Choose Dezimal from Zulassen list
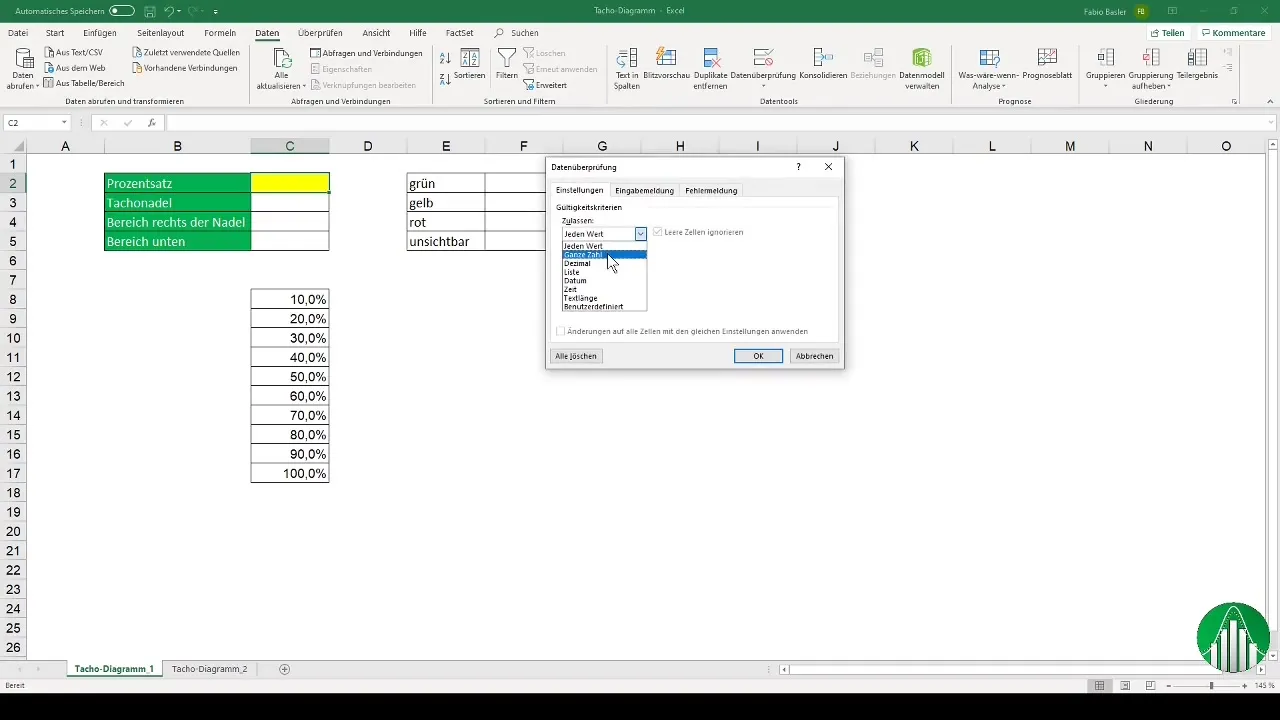Image resolution: width=1280 pixels, height=720 pixels. (605, 264)
